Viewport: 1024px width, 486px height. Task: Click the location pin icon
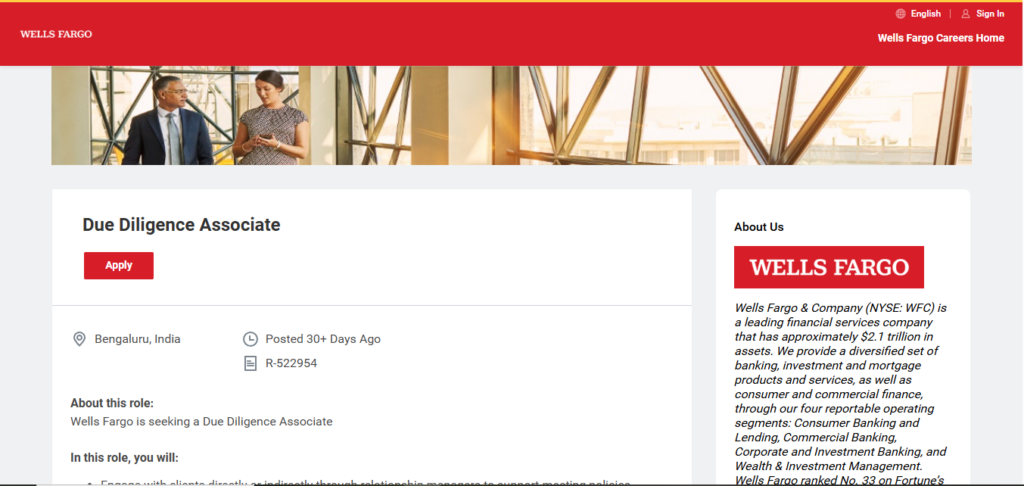click(79, 339)
